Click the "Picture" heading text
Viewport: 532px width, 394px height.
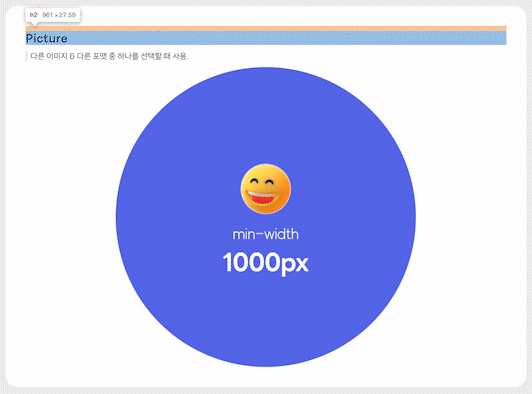point(46,38)
